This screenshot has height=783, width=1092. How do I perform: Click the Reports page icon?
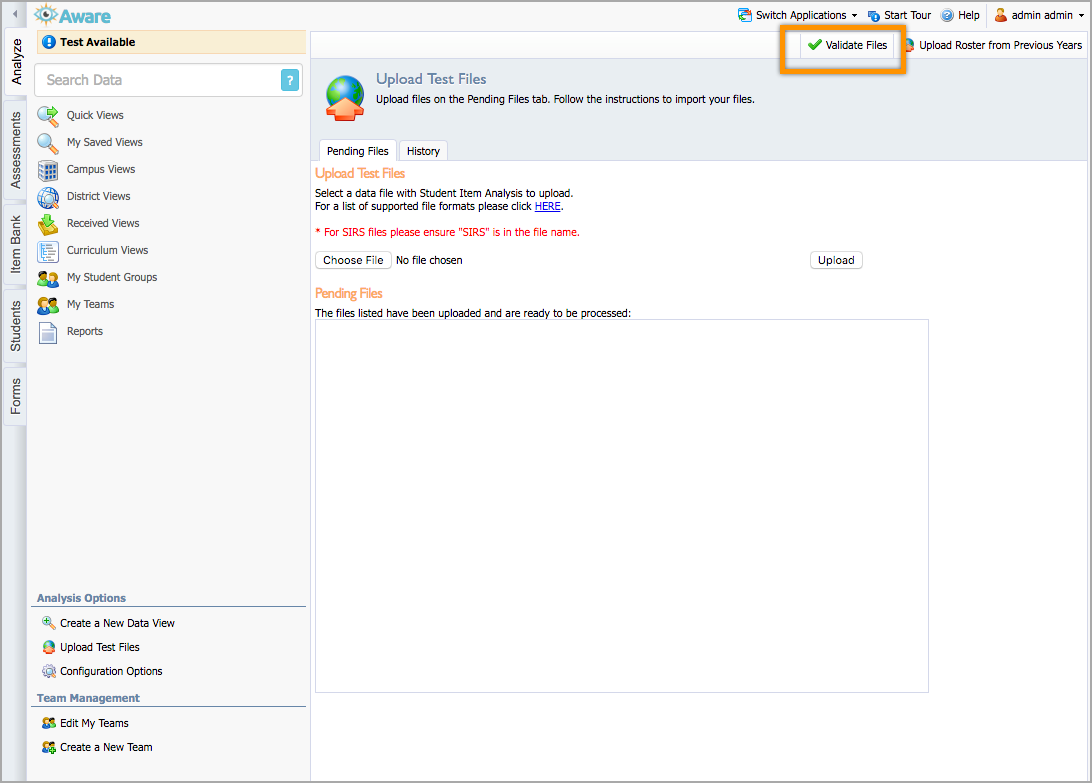pos(48,332)
